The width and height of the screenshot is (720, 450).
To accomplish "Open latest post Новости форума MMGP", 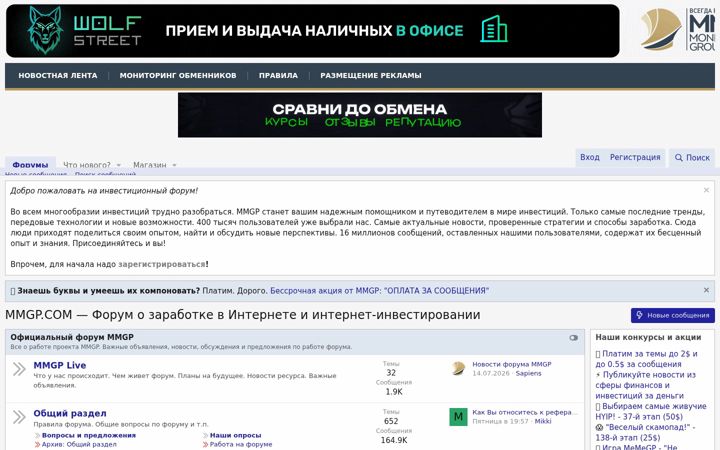I will click(x=512, y=364).
